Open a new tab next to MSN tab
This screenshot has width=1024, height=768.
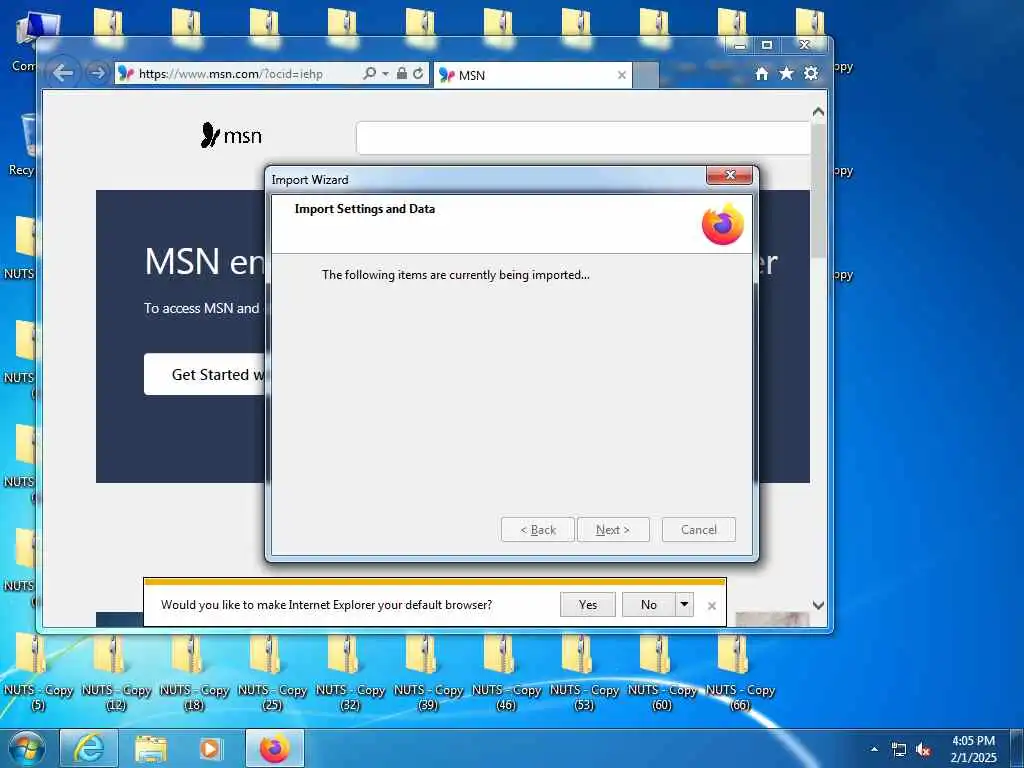(646, 75)
